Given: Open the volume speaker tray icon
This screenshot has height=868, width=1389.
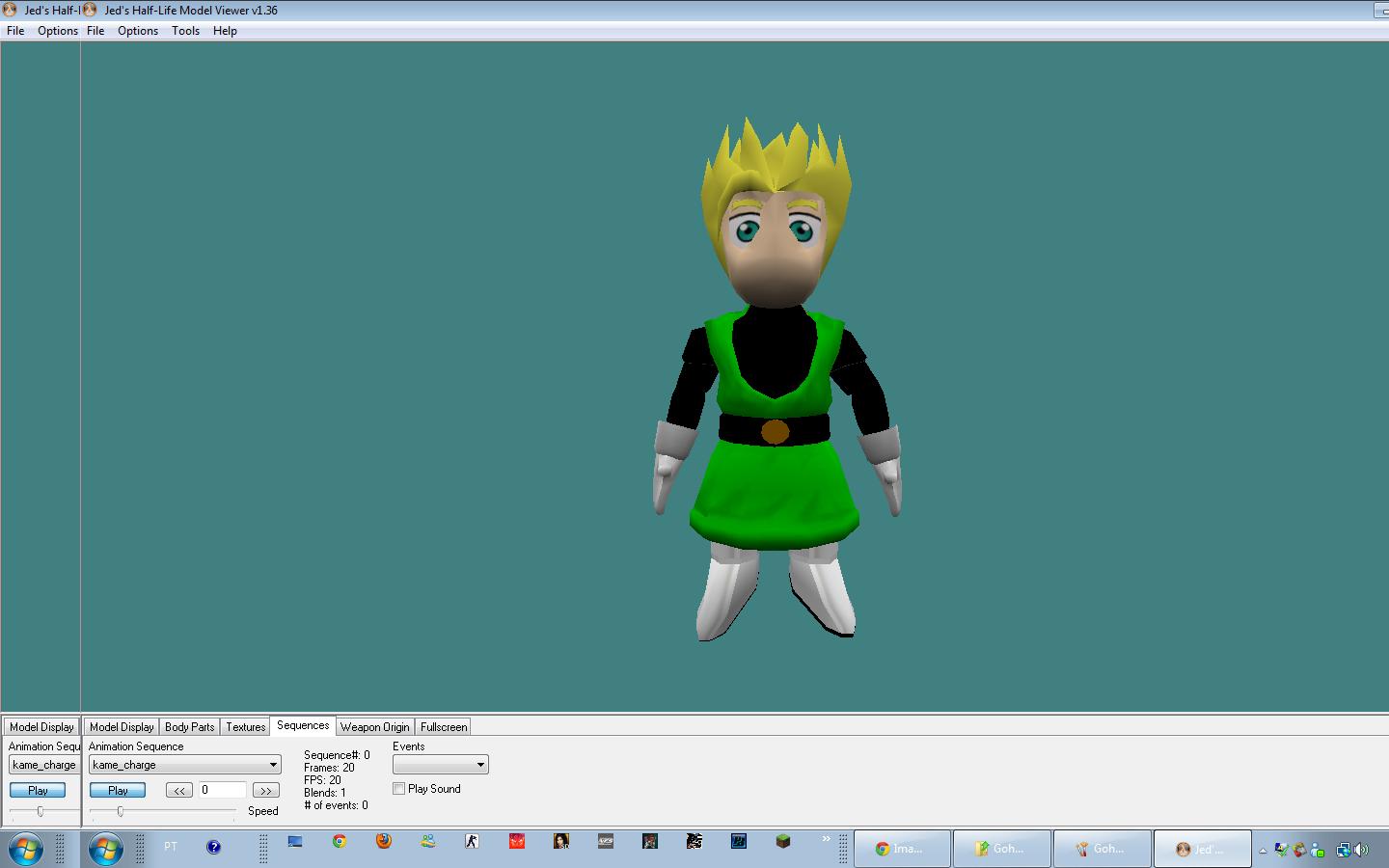Looking at the screenshot, I should pyautogui.click(x=1361, y=850).
